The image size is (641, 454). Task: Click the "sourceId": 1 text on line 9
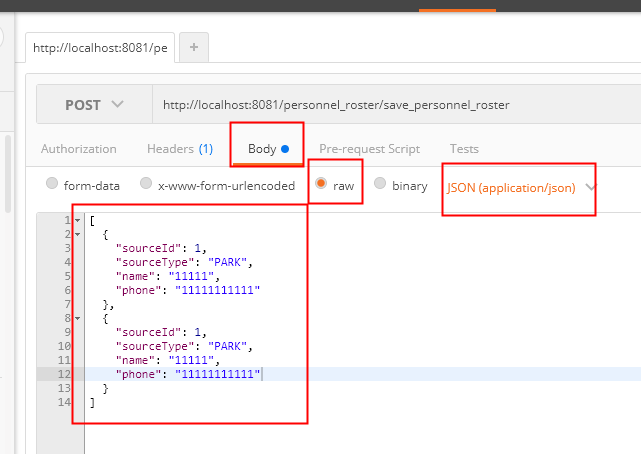[161, 332]
